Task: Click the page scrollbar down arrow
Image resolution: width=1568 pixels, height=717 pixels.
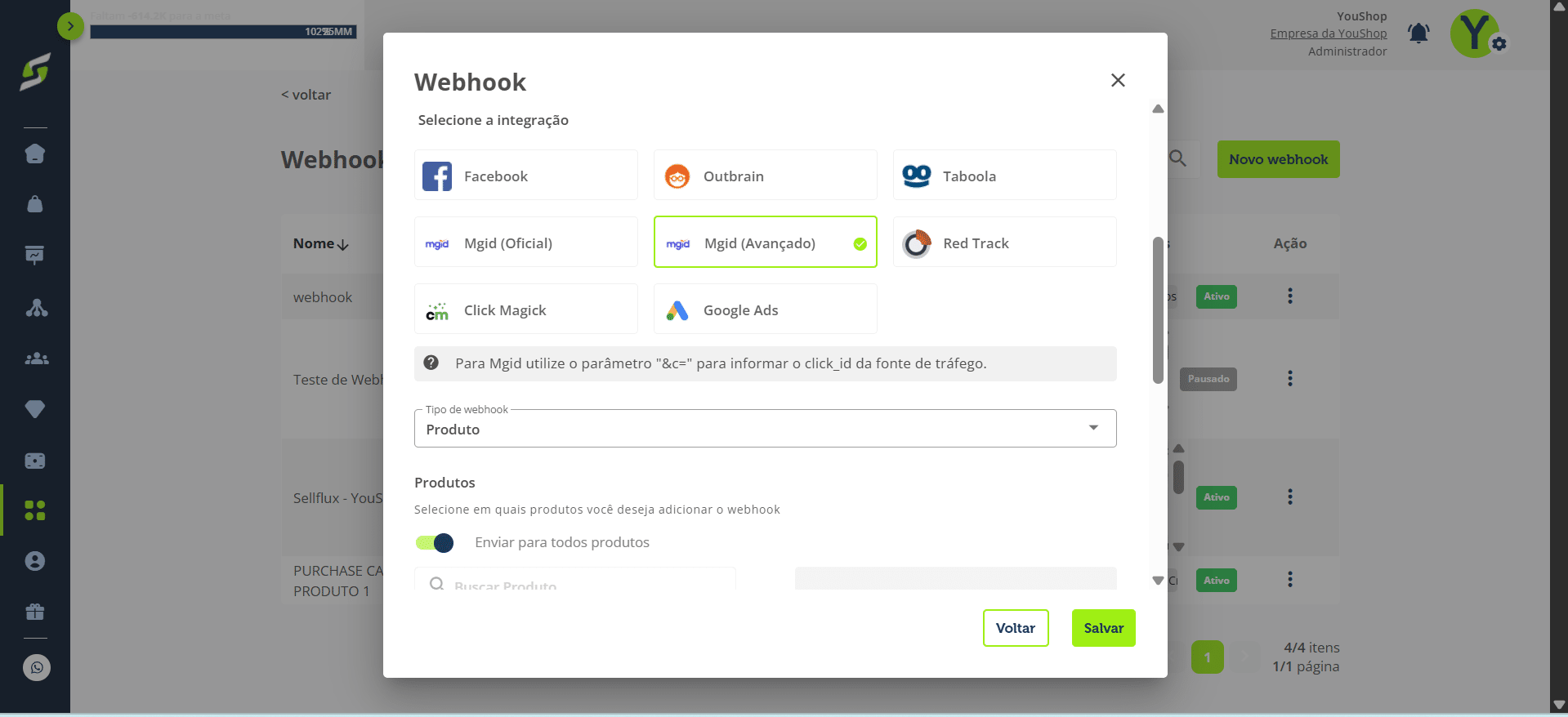Action: pyautogui.click(x=1559, y=705)
